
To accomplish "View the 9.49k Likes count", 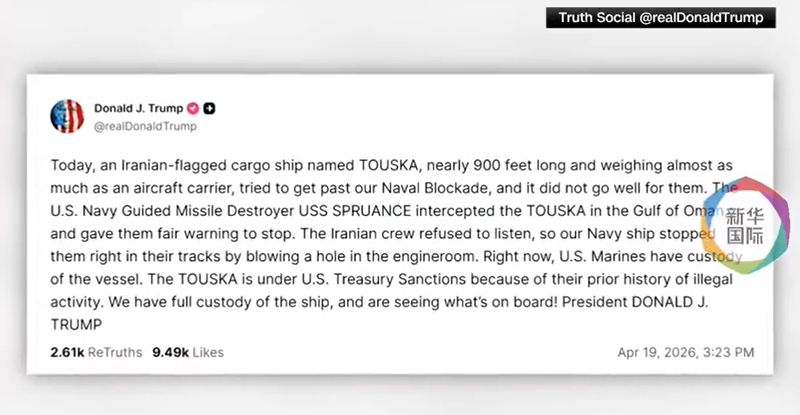I will tap(188, 352).
